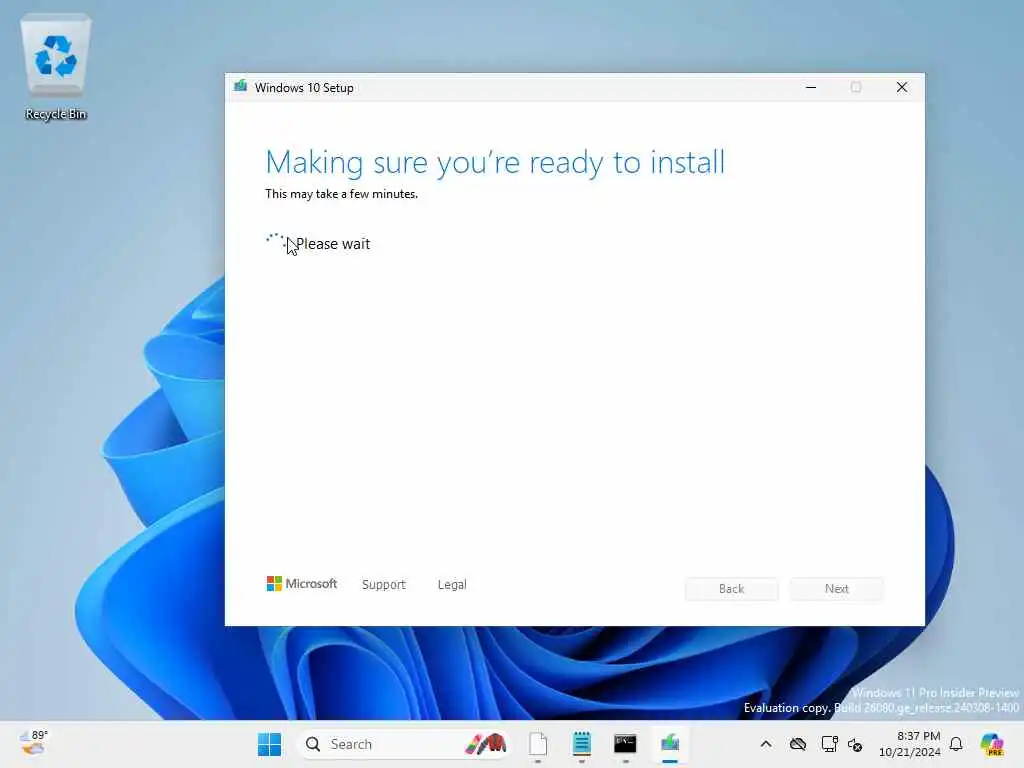Click the magnifier icon in the taskbar search

click(x=313, y=744)
